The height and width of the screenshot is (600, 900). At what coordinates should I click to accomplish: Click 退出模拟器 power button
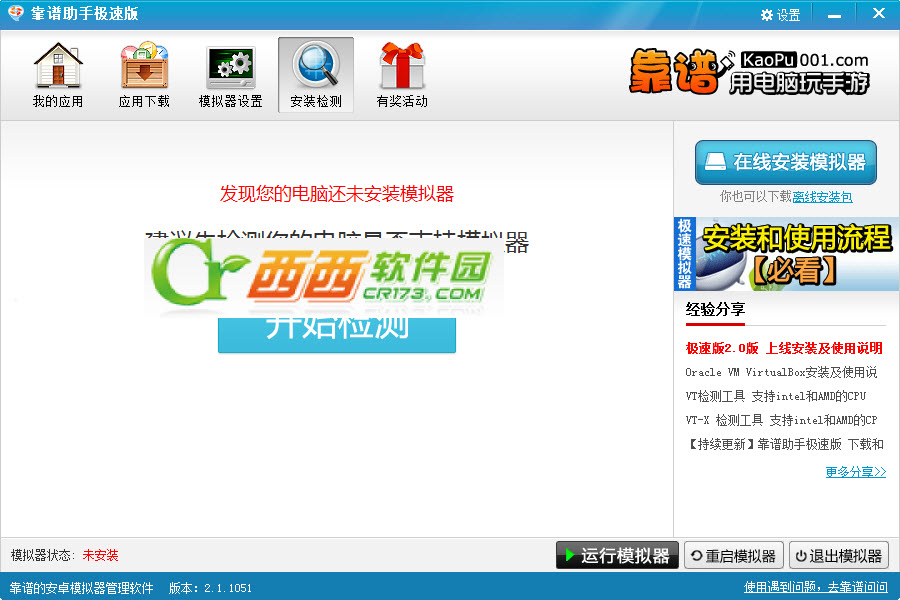(839, 555)
